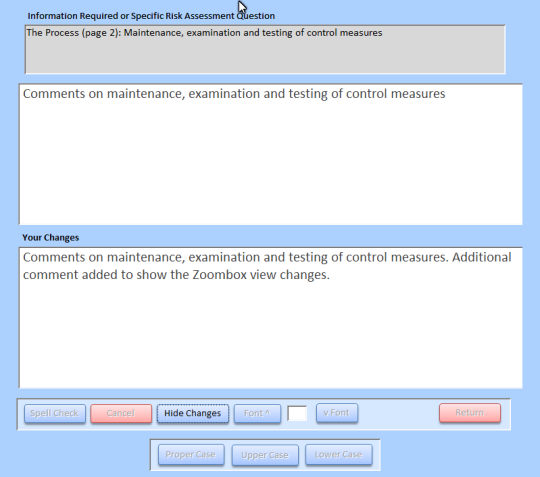Select the grey risk assessment question field

tap(265, 49)
